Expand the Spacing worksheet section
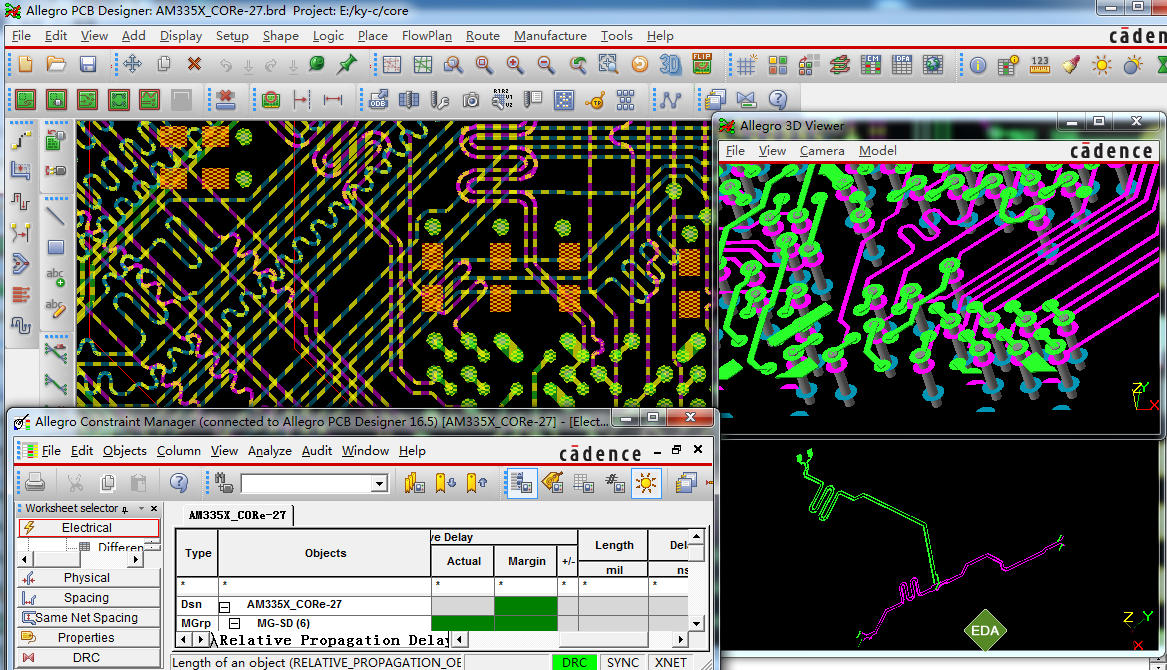1167x670 pixels. (88, 598)
